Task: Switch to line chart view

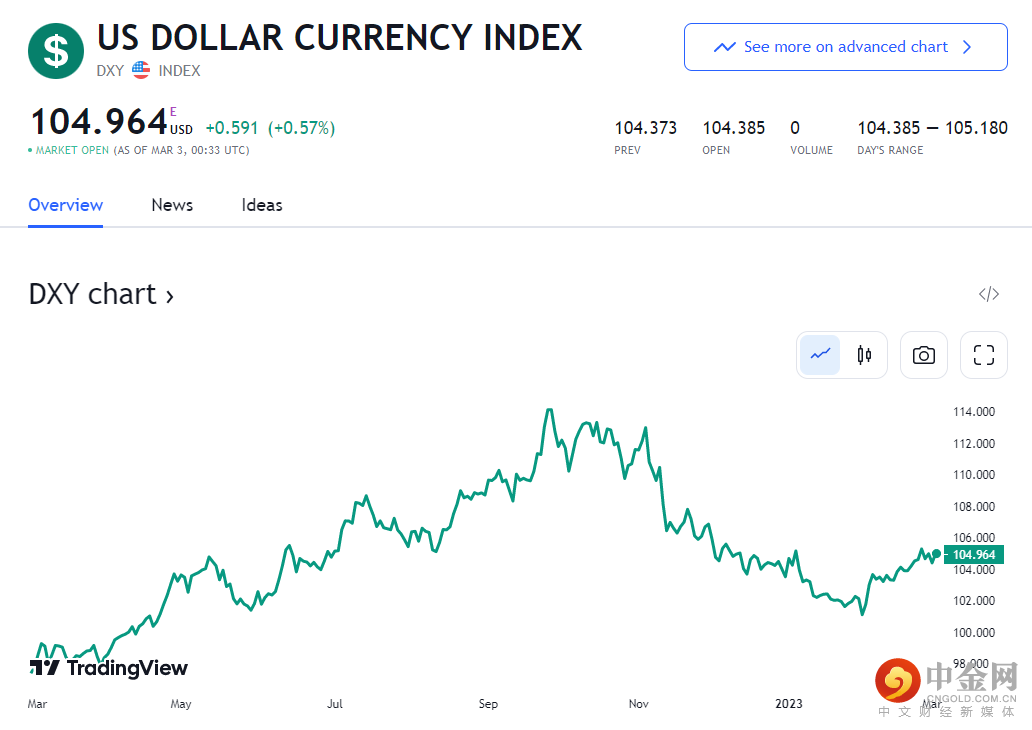Action: pyautogui.click(x=821, y=355)
